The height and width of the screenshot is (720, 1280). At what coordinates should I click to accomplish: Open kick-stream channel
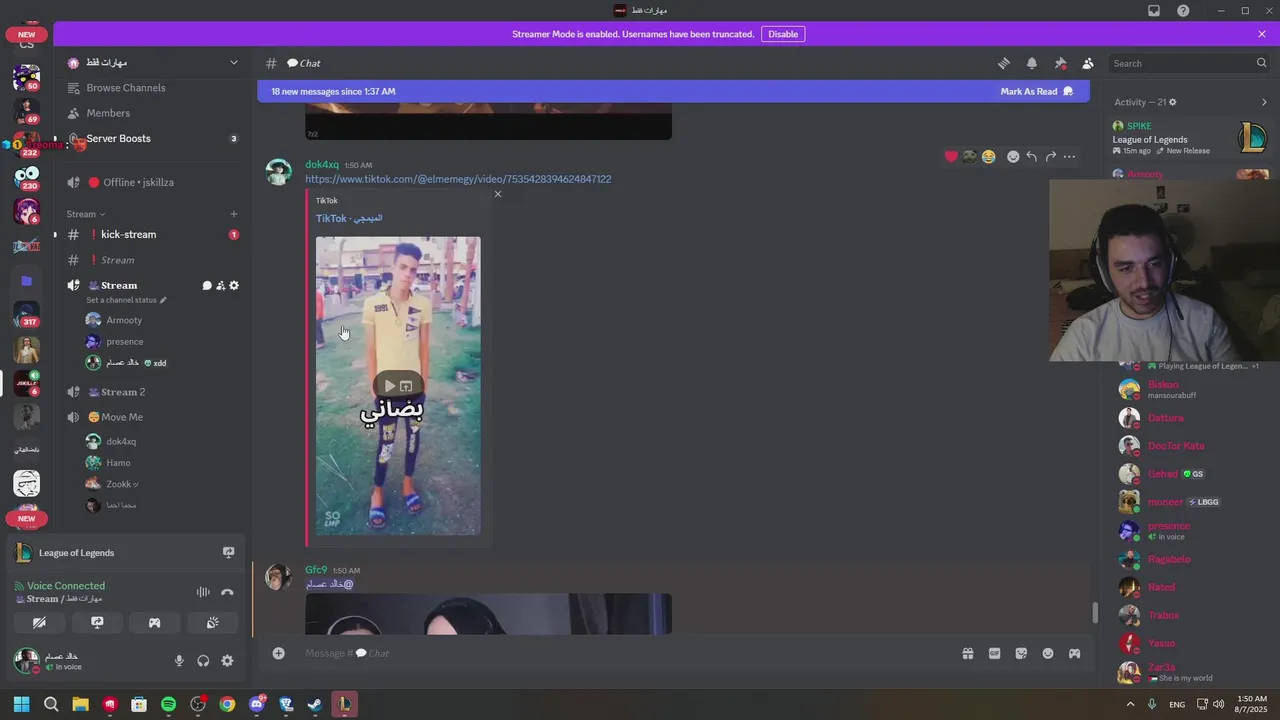pos(152,235)
